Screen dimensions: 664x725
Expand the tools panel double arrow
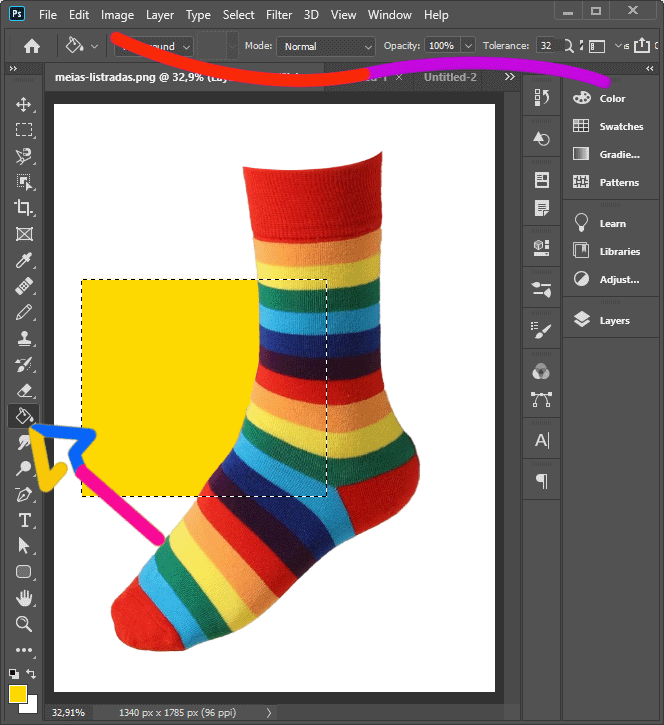click(13, 68)
